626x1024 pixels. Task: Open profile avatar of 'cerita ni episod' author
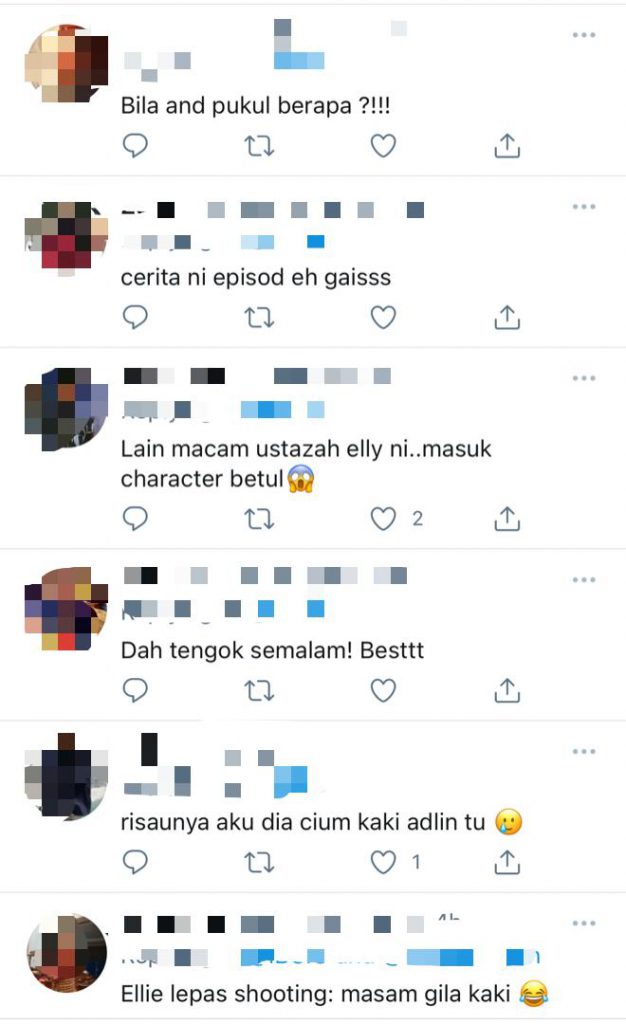(66, 239)
